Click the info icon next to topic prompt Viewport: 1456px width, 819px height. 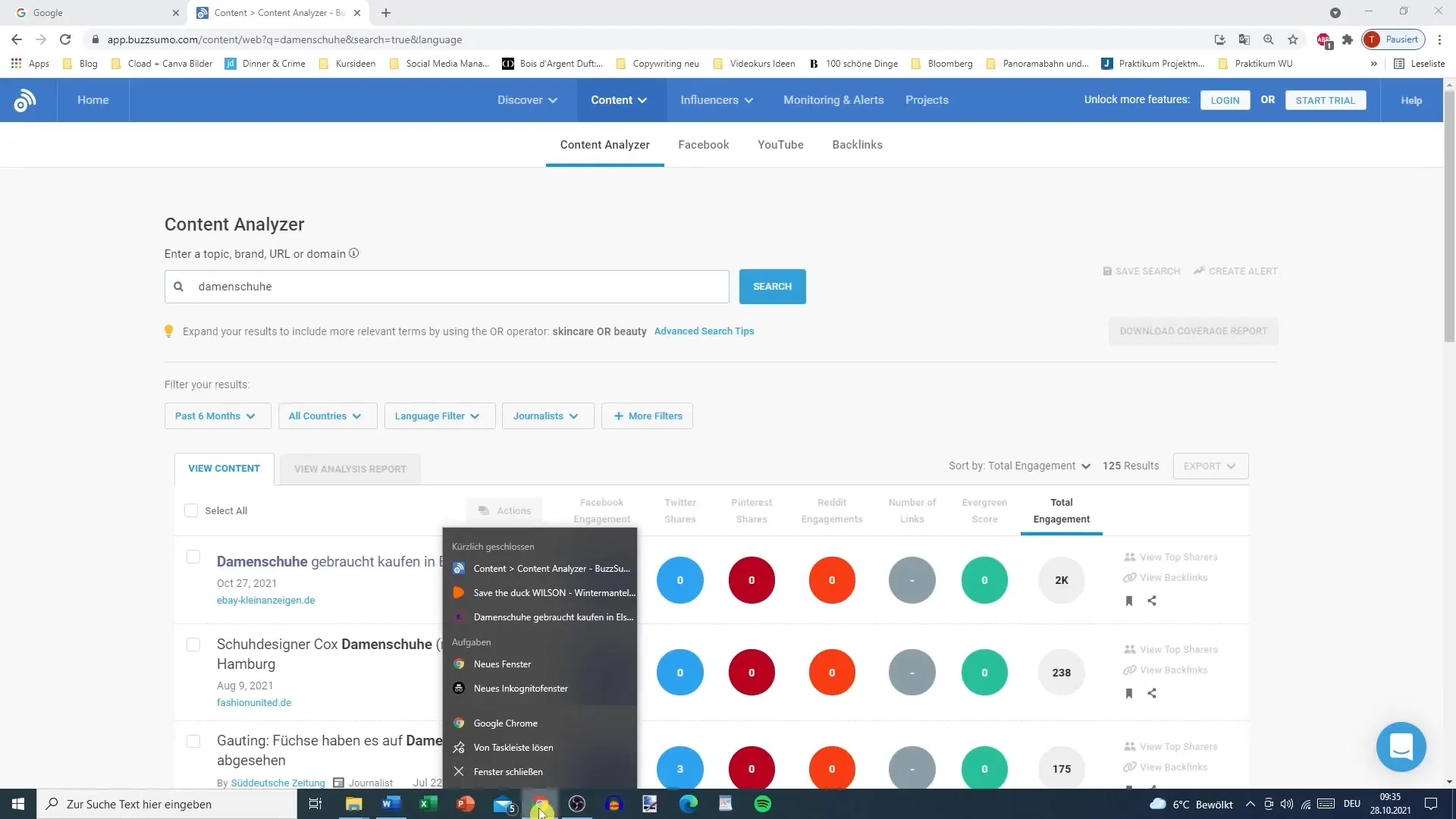pos(353,253)
